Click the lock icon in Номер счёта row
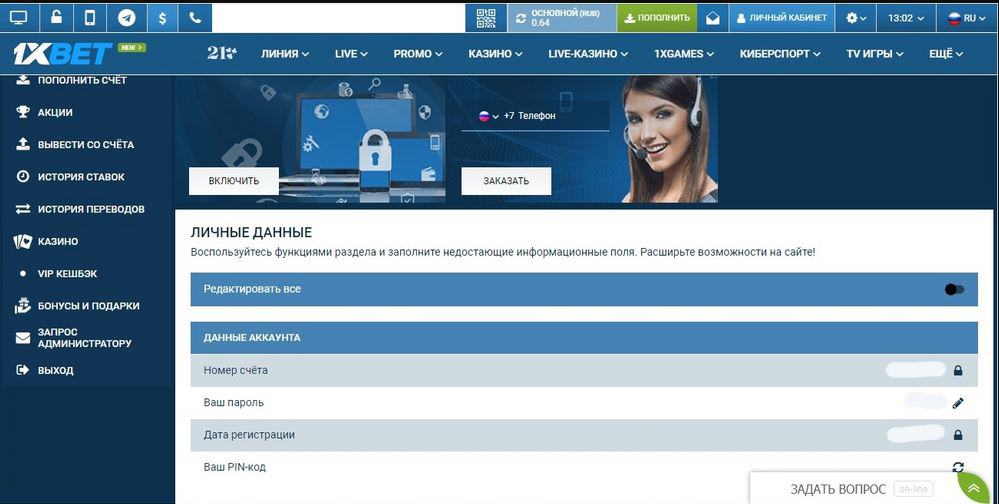Screen dimensions: 999x504 click(x=958, y=370)
